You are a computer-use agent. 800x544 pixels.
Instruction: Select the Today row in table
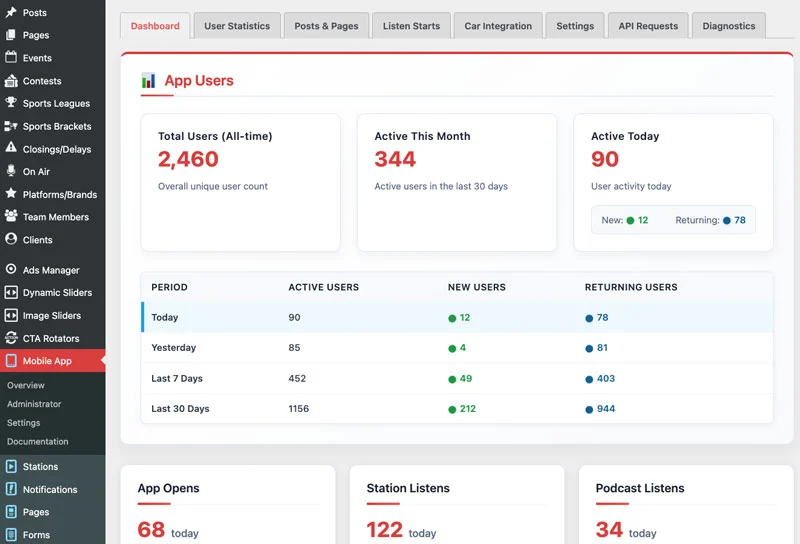click(x=457, y=317)
